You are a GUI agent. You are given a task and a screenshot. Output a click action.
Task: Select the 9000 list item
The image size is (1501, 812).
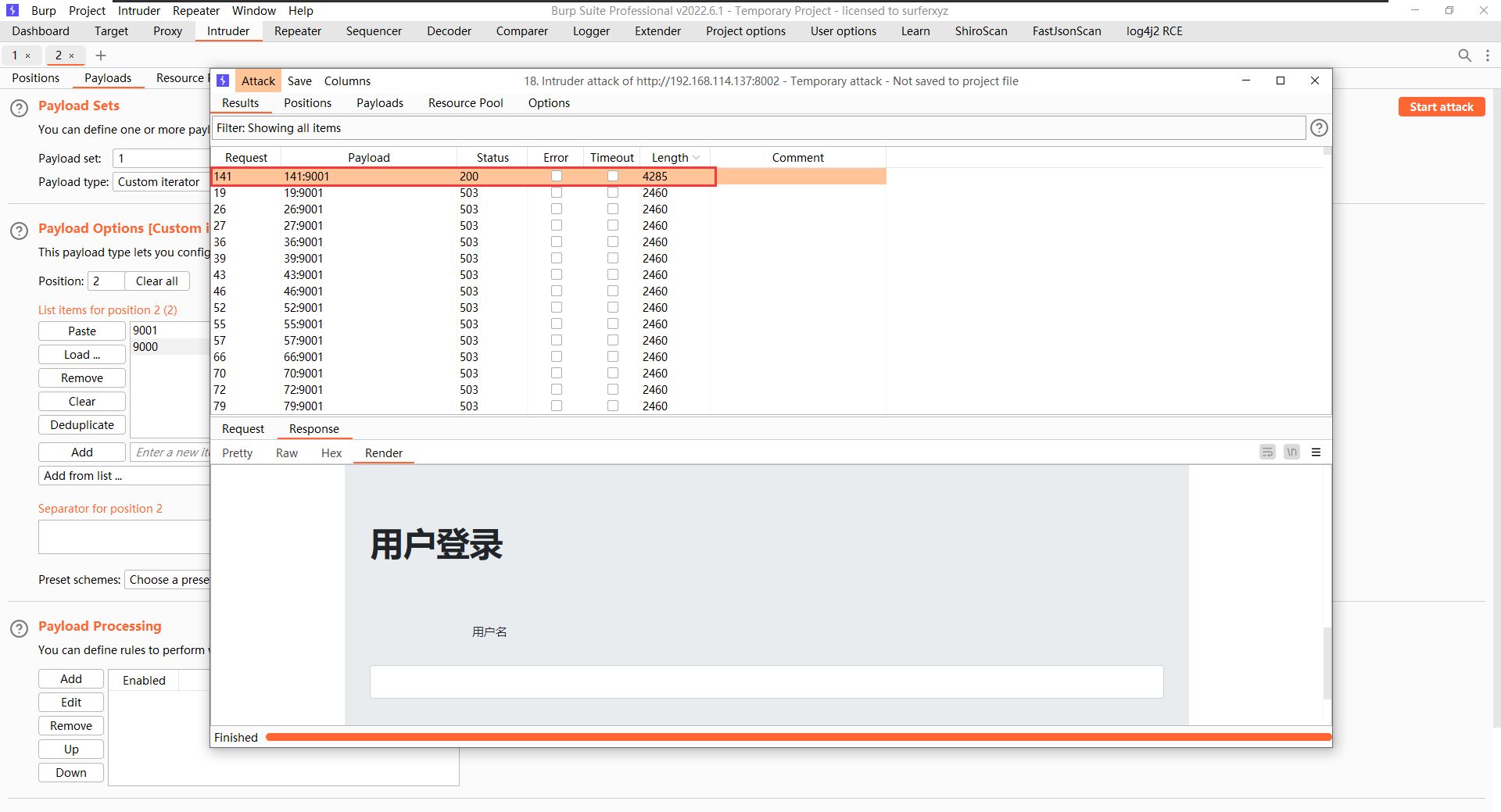pyautogui.click(x=170, y=347)
